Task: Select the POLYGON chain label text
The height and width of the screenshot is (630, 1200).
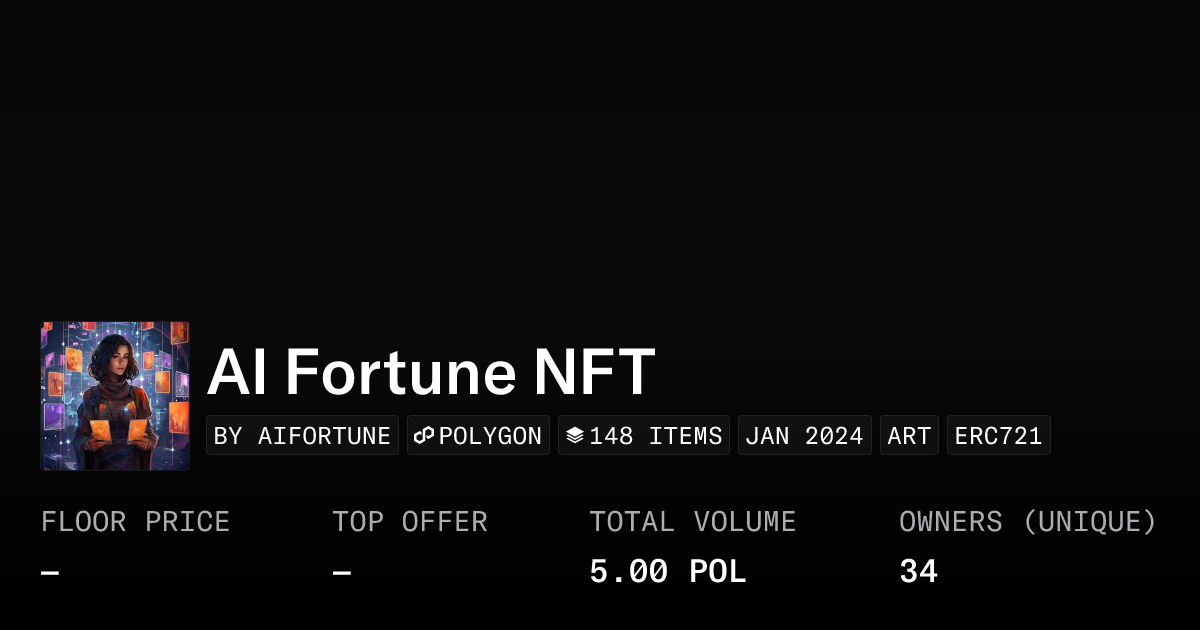Action: pos(490,436)
